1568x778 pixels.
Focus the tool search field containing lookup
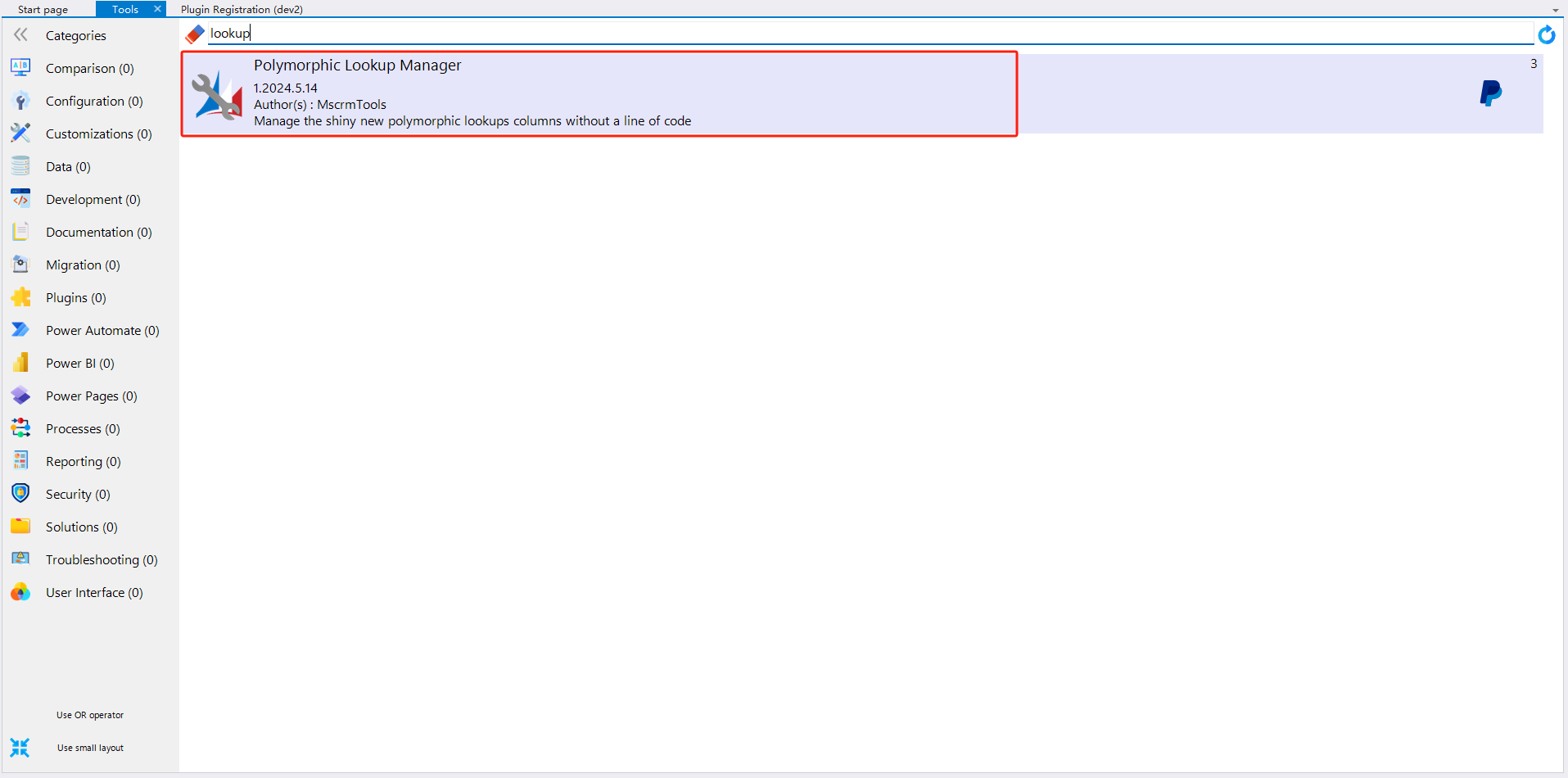[x=870, y=33]
